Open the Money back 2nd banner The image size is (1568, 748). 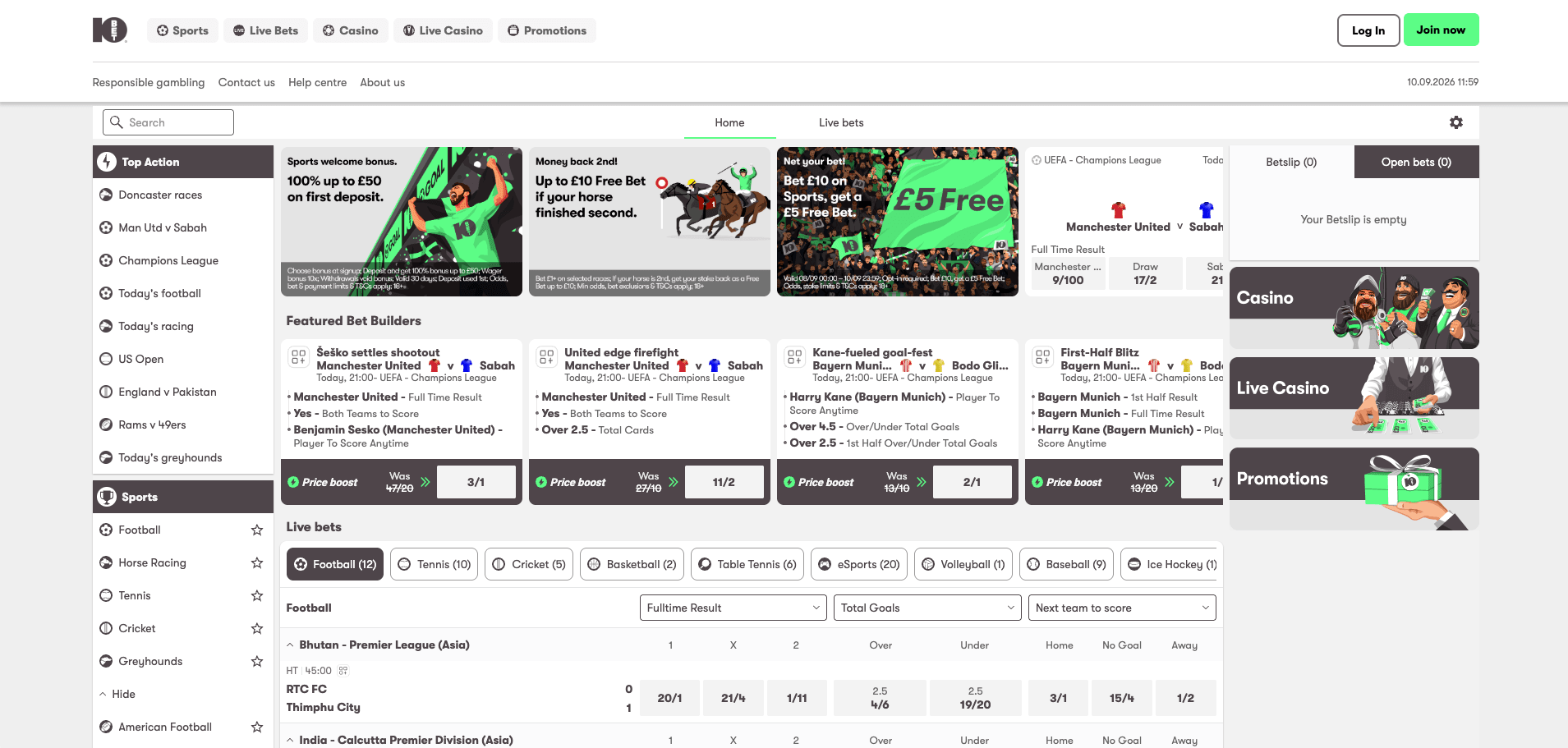(x=650, y=222)
